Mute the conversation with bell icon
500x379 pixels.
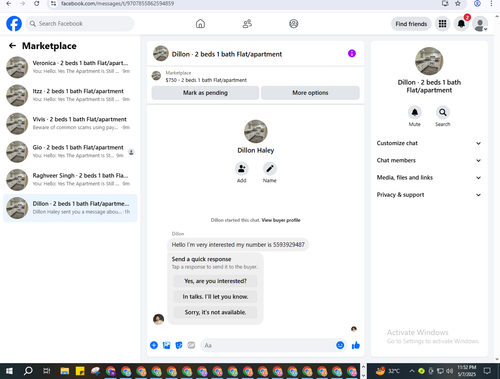point(415,112)
